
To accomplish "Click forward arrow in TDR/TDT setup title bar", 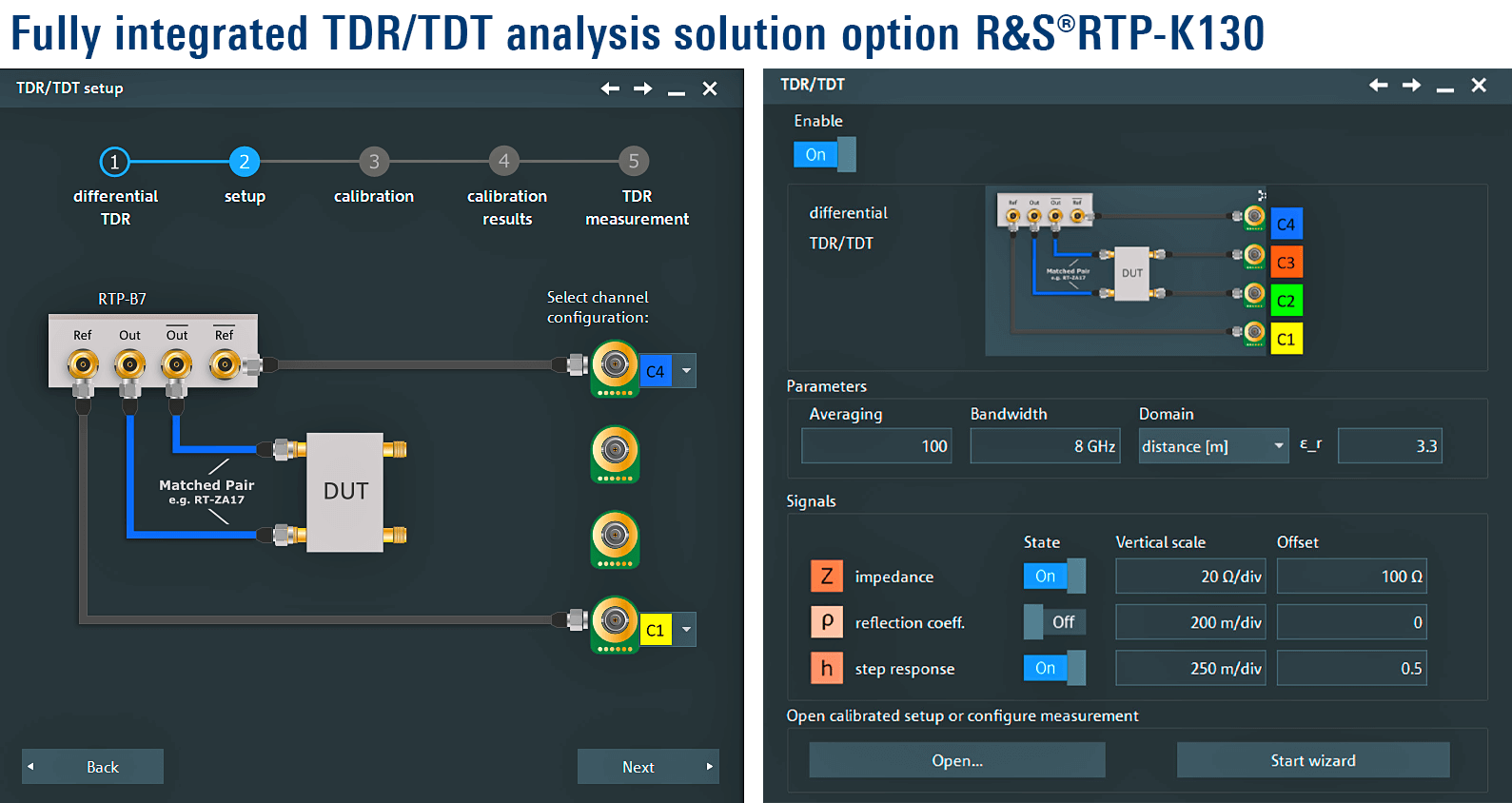I will tap(643, 88).
